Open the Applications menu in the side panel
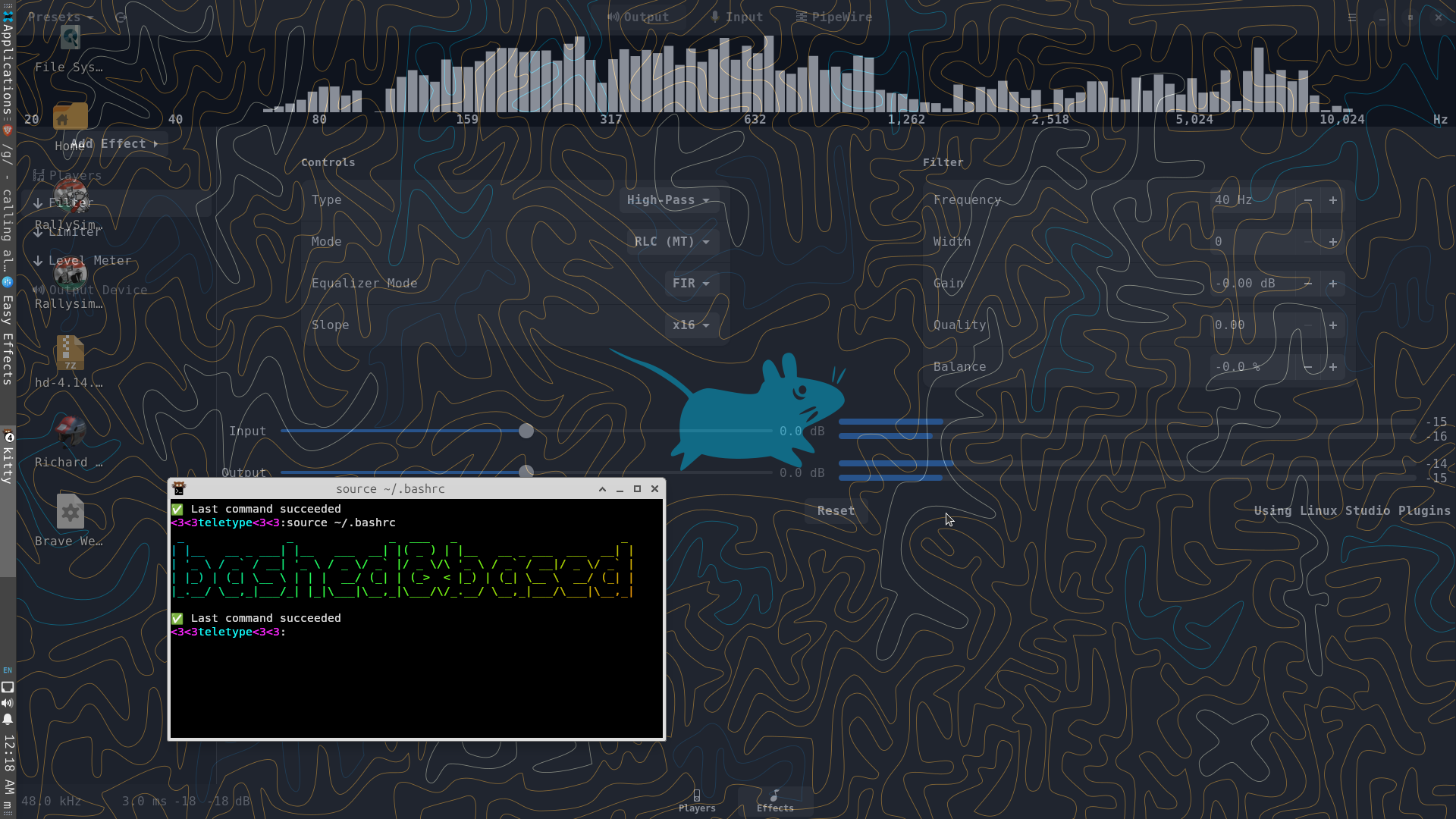 [8, 62]
